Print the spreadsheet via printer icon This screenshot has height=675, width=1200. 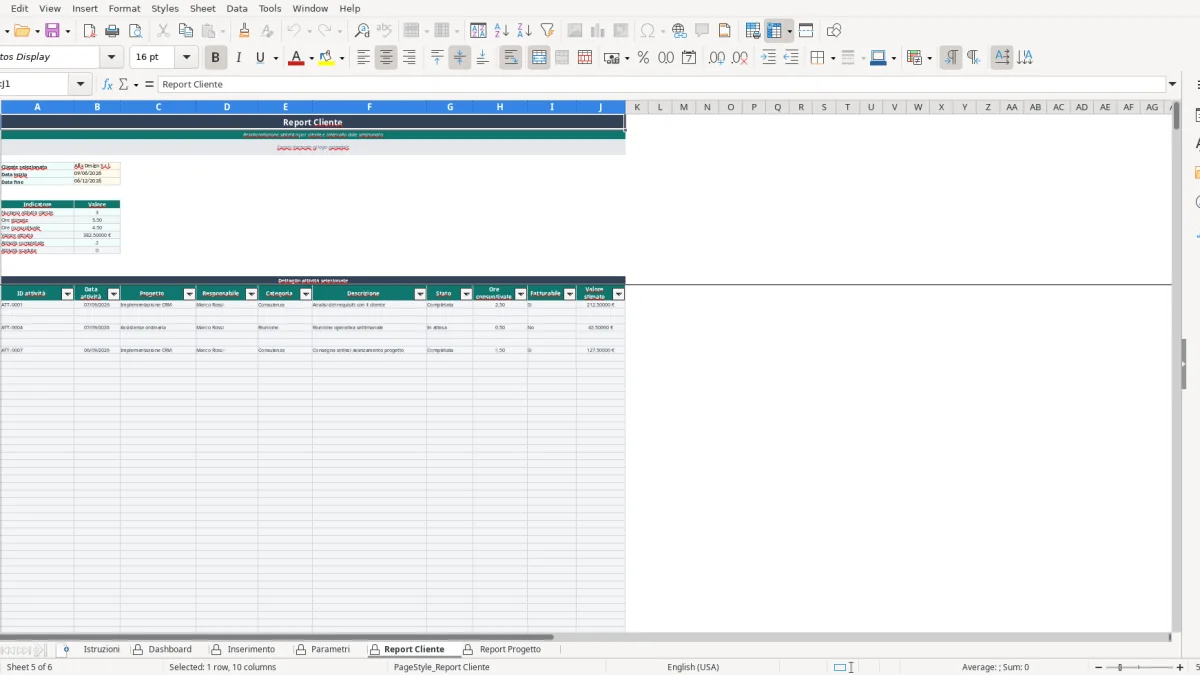(113, 31)
